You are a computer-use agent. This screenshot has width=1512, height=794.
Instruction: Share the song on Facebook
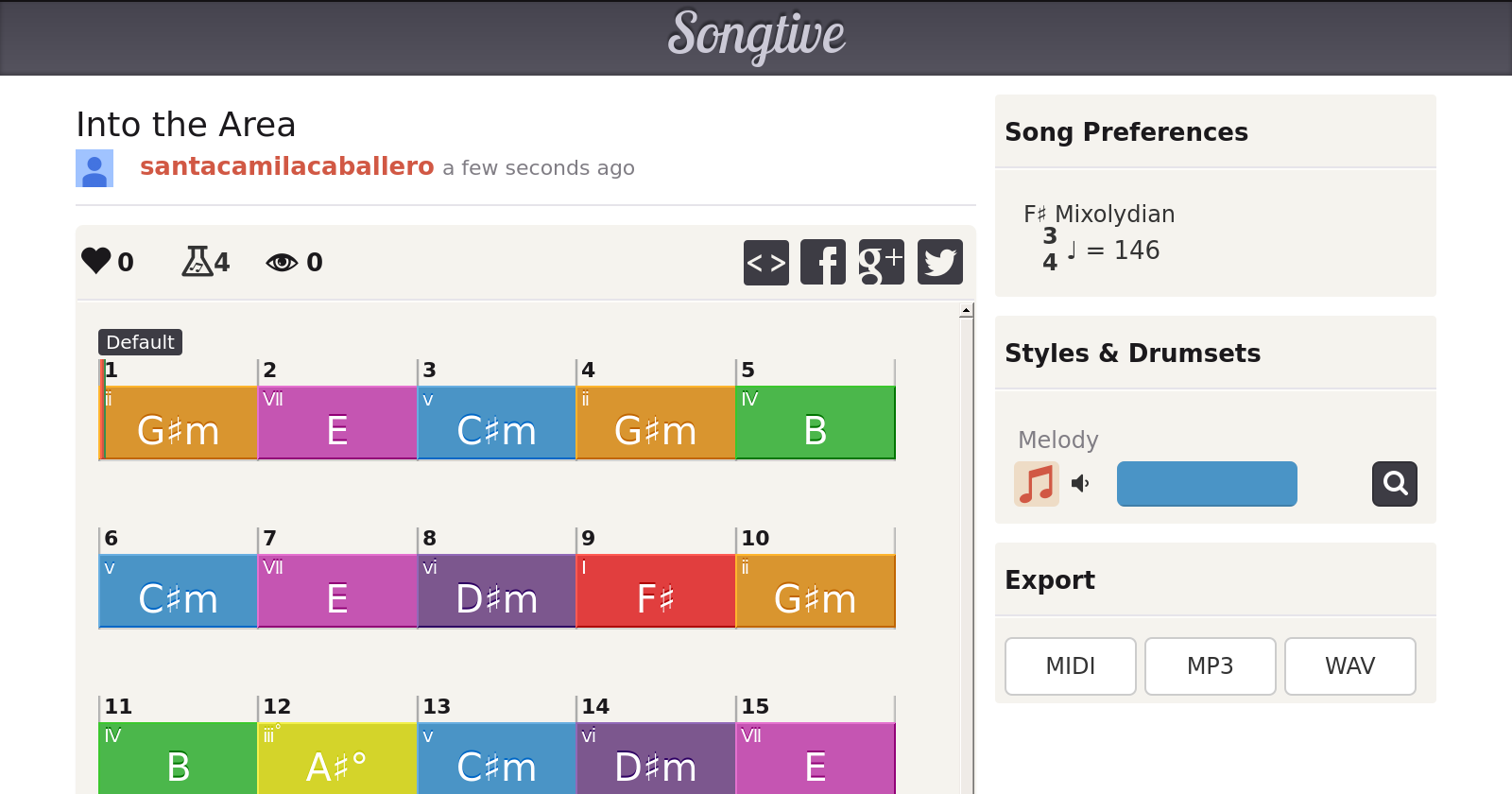pos(823,262)
